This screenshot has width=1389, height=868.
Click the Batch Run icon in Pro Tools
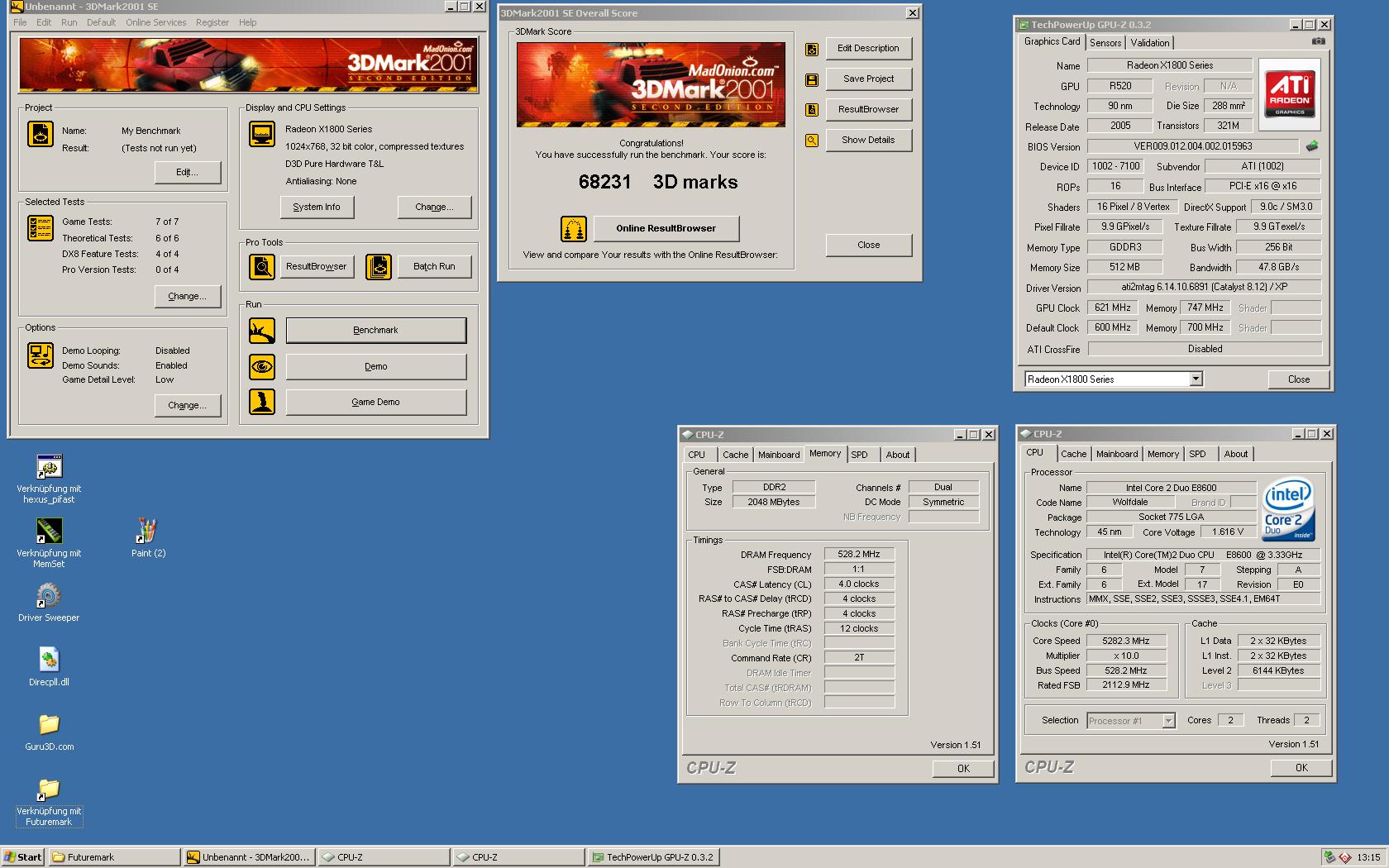click(379, 266)
